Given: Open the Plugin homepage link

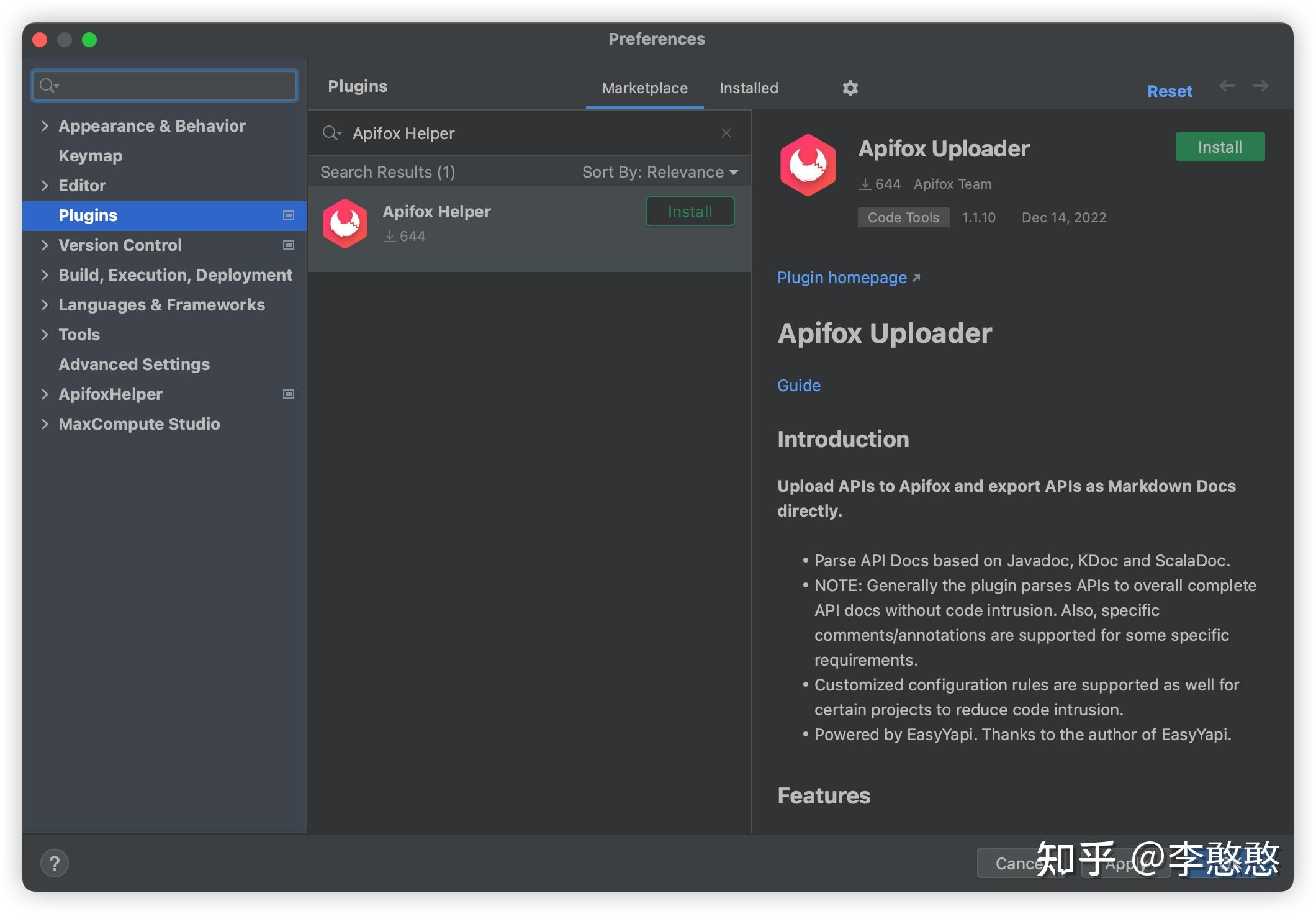Looking at the screenshot, I should 842,278.
